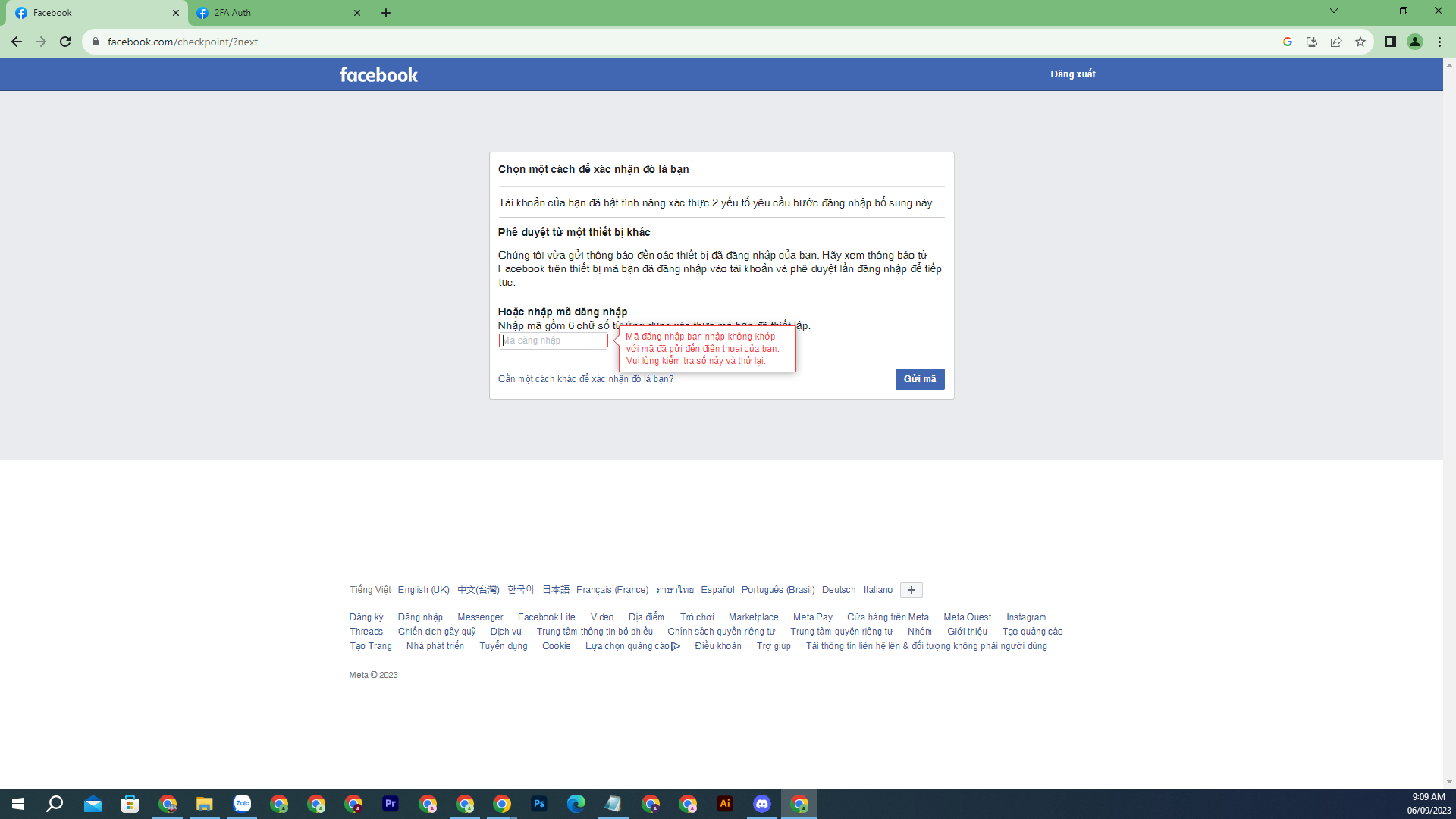Show more languages with plus button
Image resolution: width=1456 pixels, height=819 pixels.
click(x=912, y=590)
